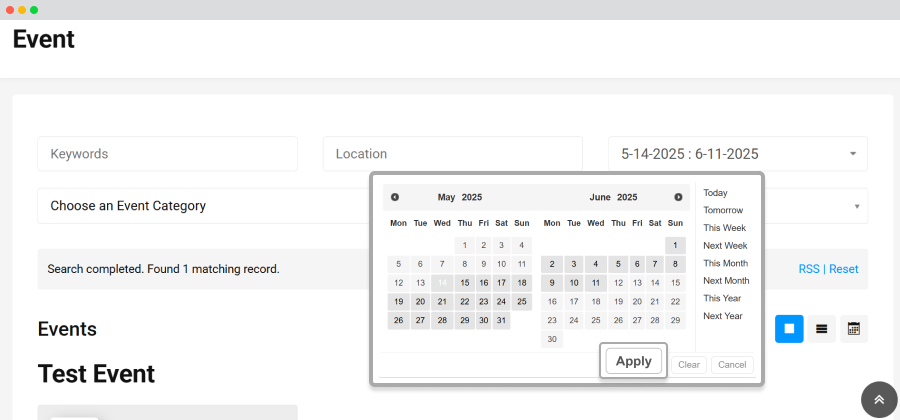Screen dimensions: 900x420
Task: Click Apply in date picker
Action: [634, 361]
